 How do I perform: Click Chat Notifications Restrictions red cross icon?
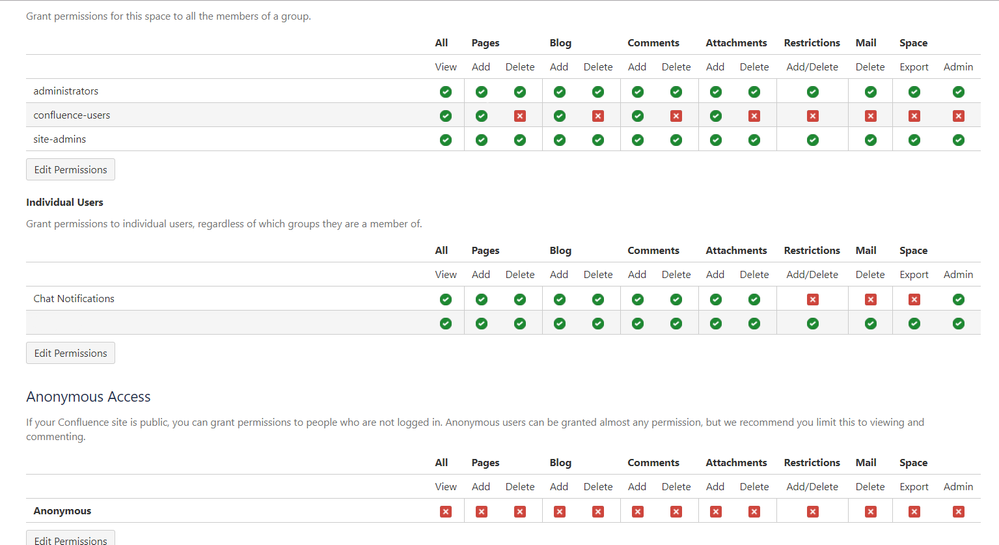tap(812, 300)
